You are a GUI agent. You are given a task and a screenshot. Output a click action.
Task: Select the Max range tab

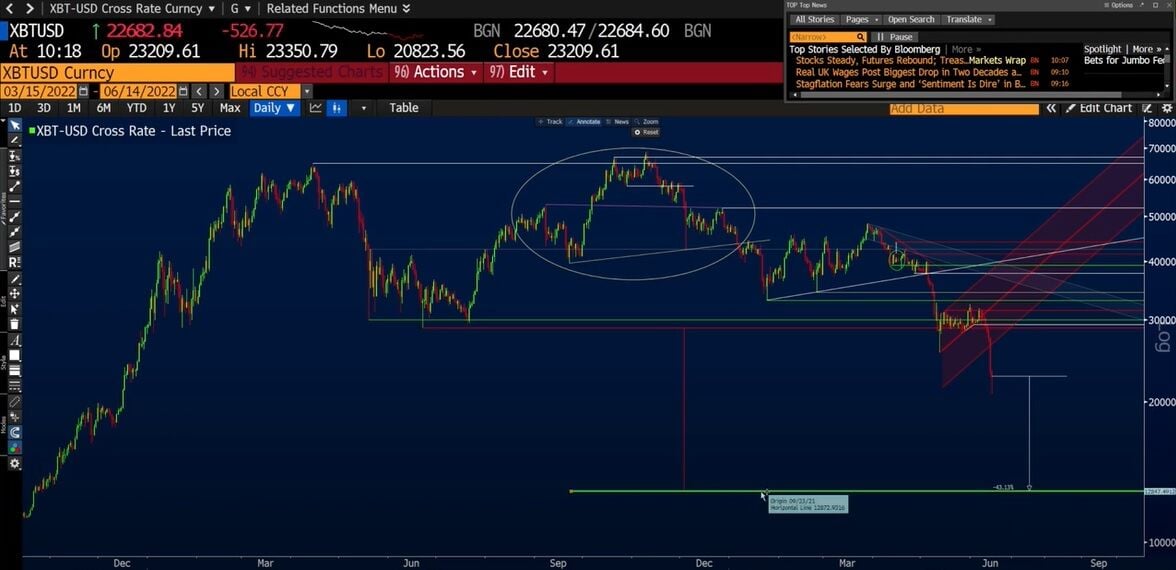click(x=230, y=108)
